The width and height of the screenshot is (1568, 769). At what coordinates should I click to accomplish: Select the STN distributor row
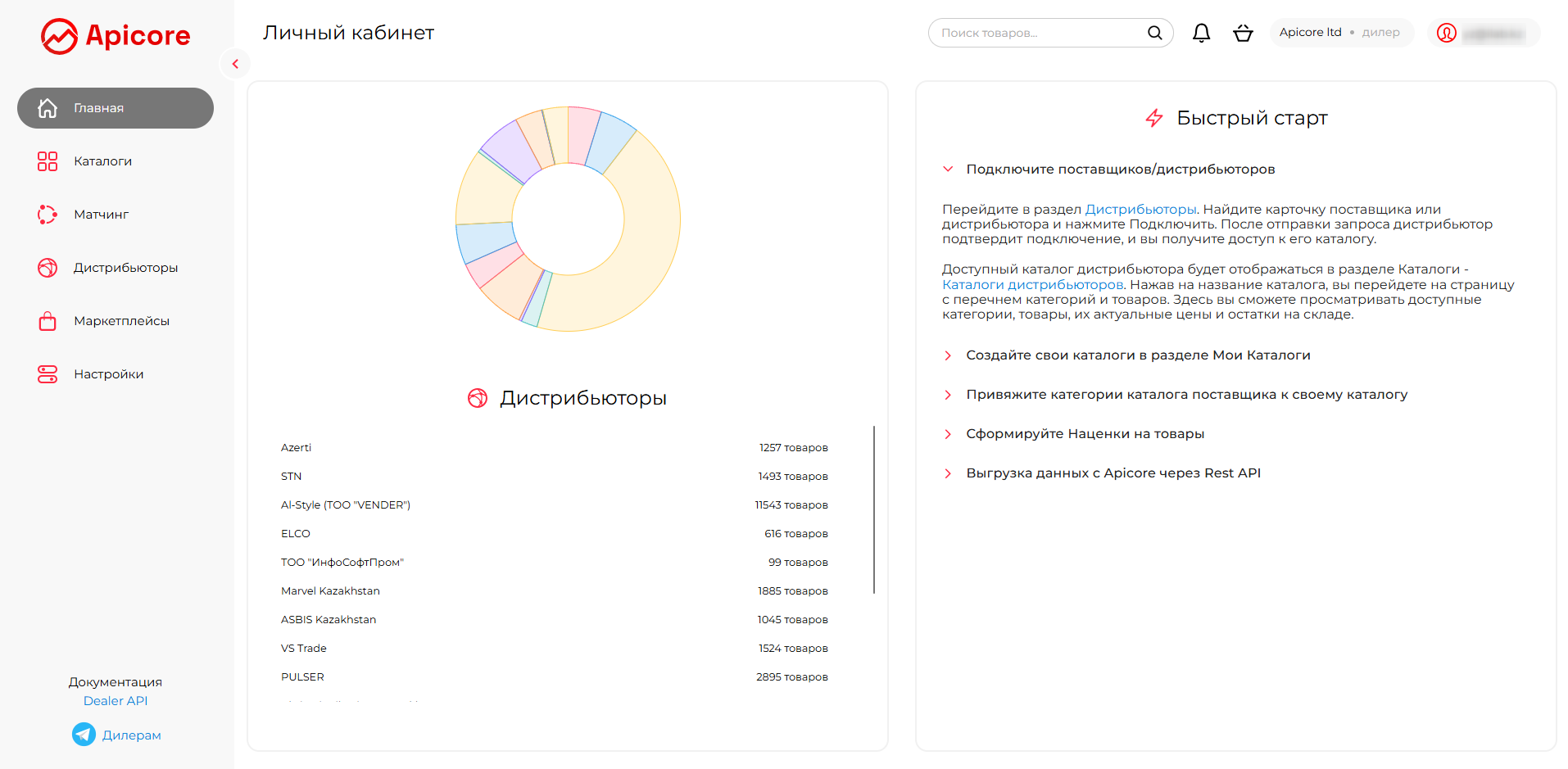click(555, 477)
